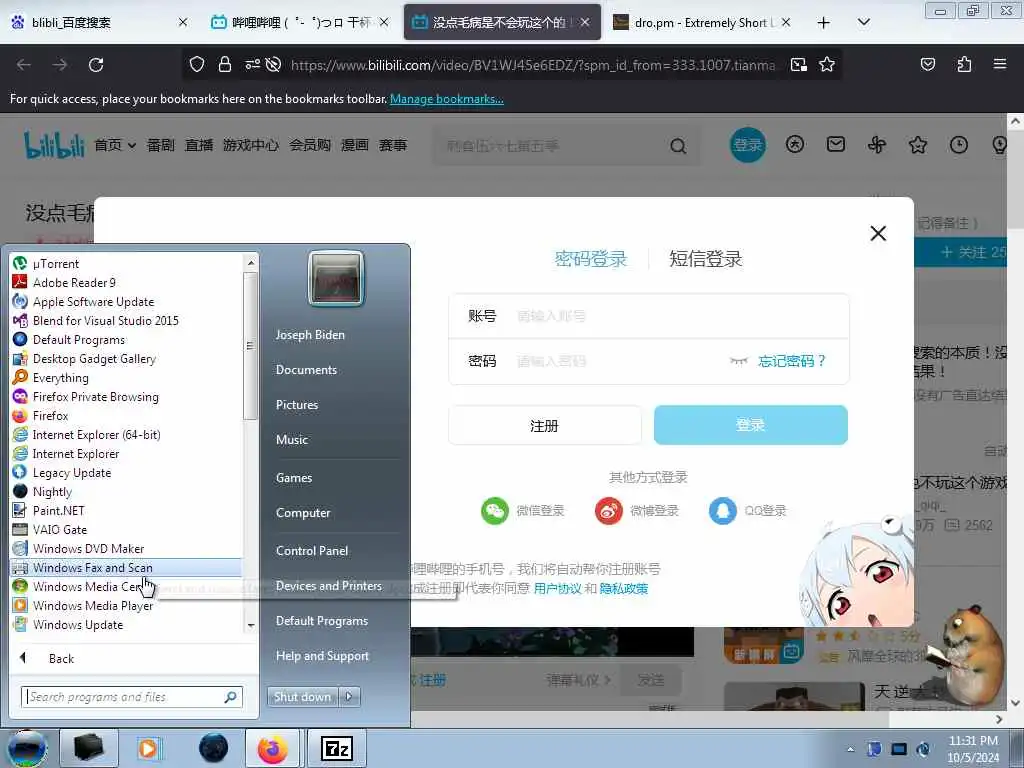This screenshot has height=768, width=1024.
Task: Close the login dialog with the X
Action: pos(878,233)
